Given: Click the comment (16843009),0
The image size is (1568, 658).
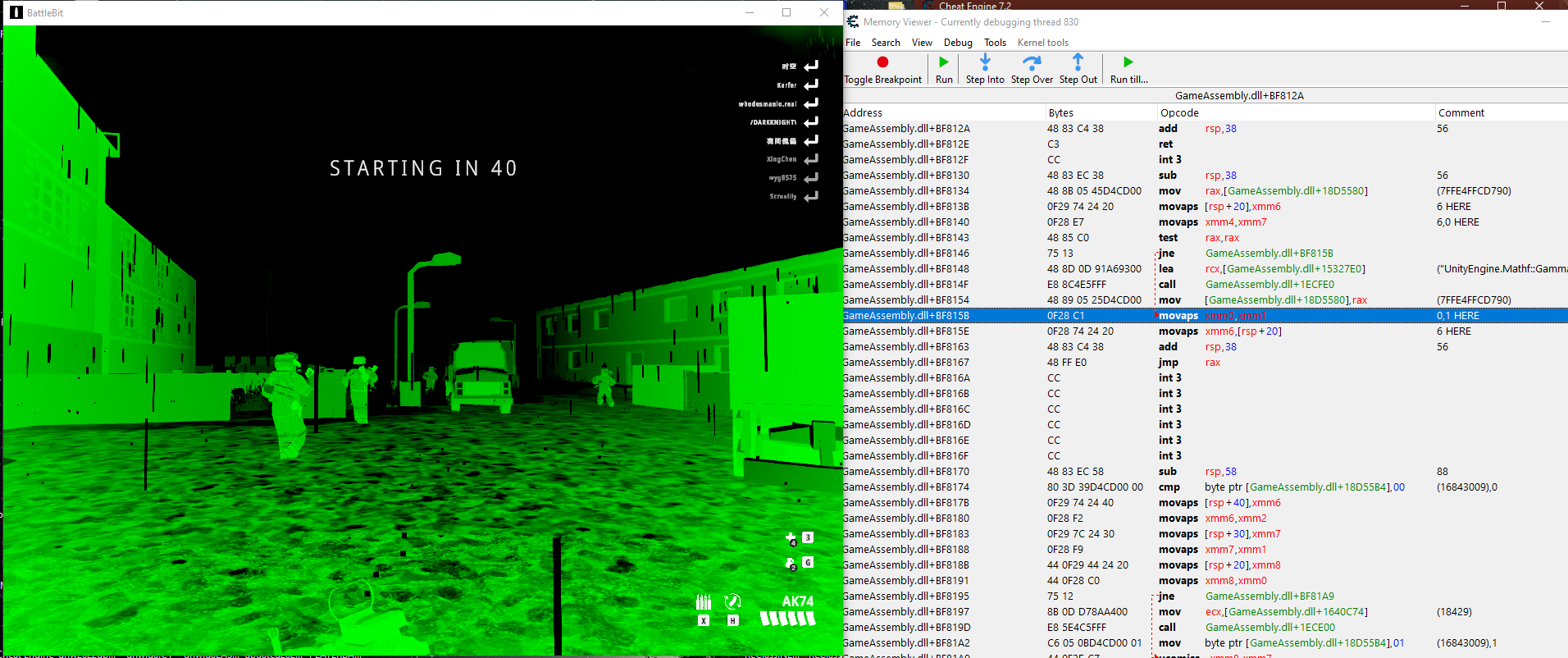Looking at the screenshot, I should click(1467, 487).
